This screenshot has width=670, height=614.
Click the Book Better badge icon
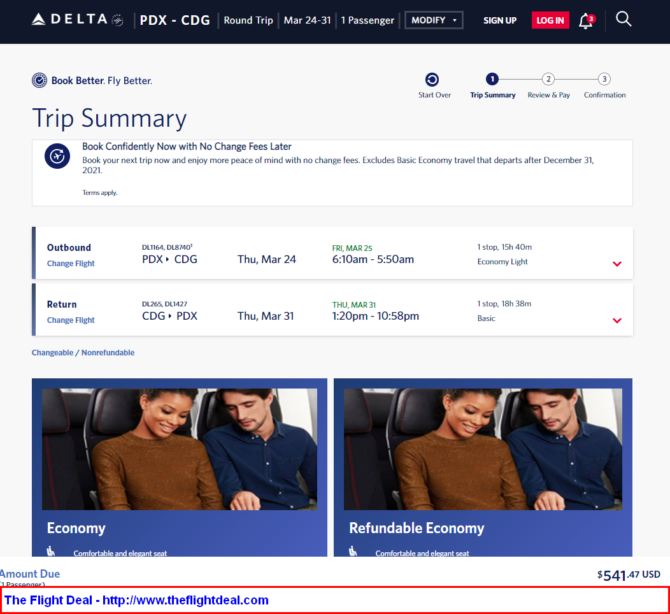tap(39, 80)
